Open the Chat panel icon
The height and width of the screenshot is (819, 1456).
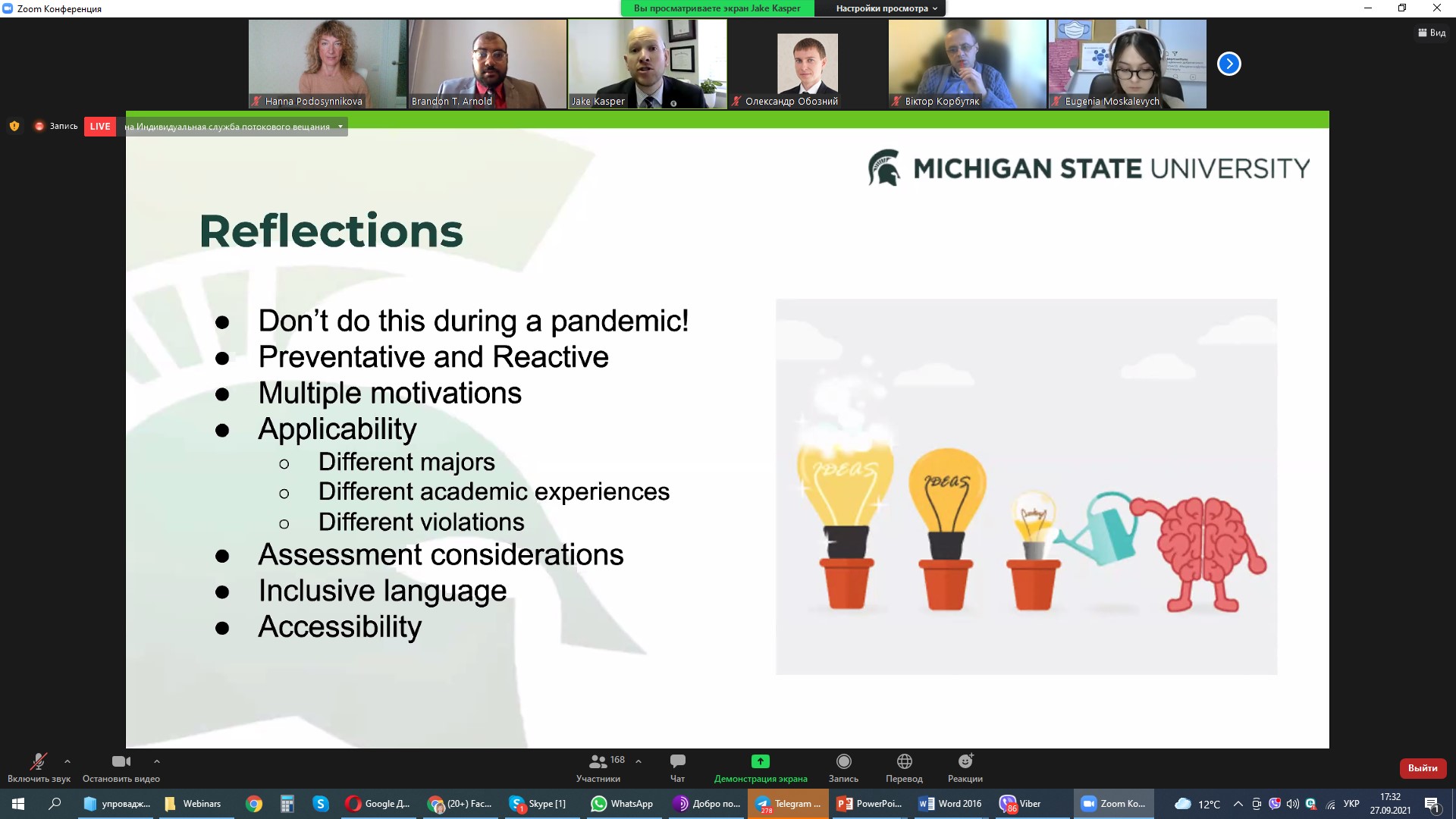[677, 761]
